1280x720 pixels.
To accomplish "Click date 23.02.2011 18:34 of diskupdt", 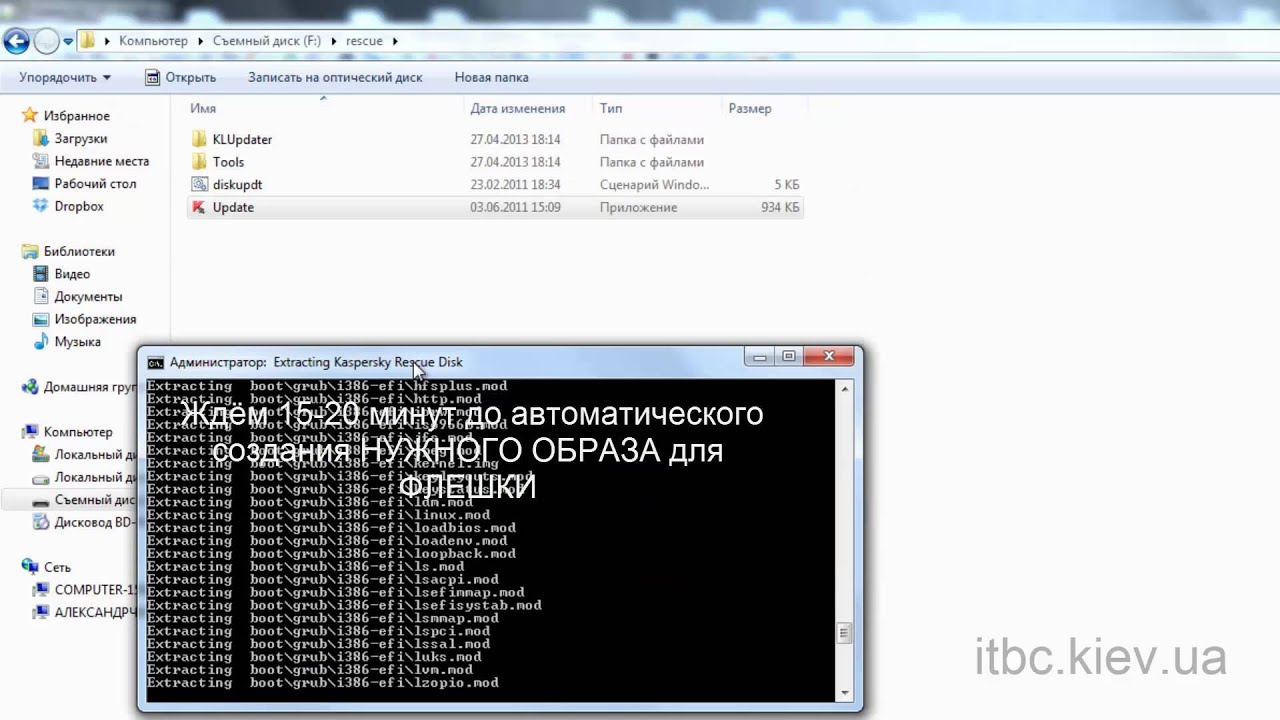I will pos(515,185).
